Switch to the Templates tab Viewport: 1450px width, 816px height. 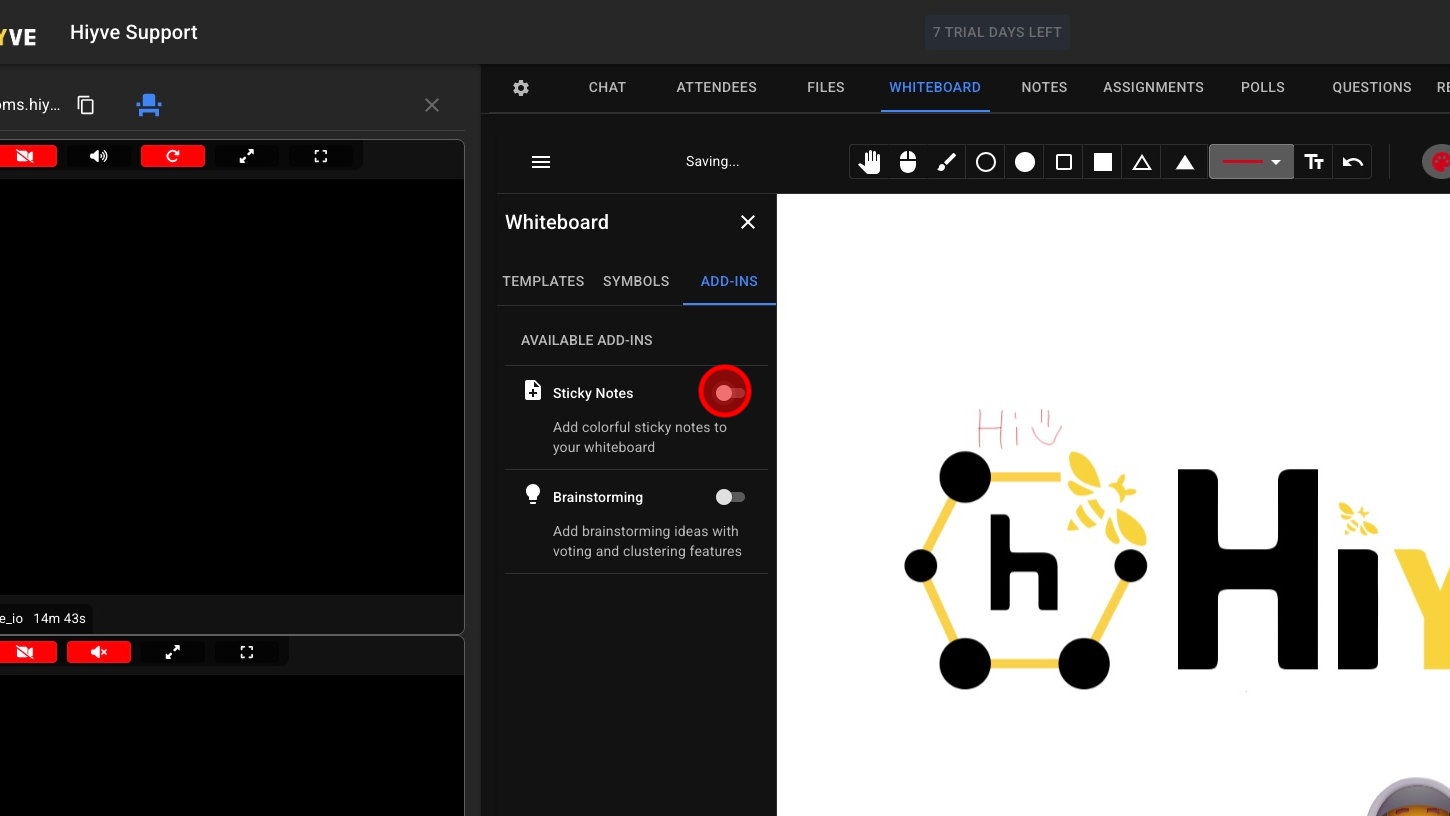543,281
